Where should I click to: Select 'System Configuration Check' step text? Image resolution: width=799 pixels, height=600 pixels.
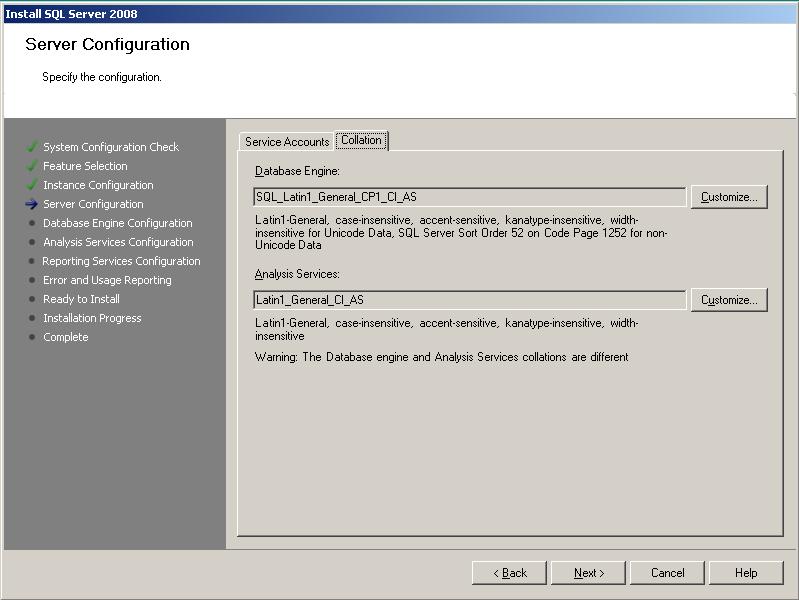tap(111, 147)
